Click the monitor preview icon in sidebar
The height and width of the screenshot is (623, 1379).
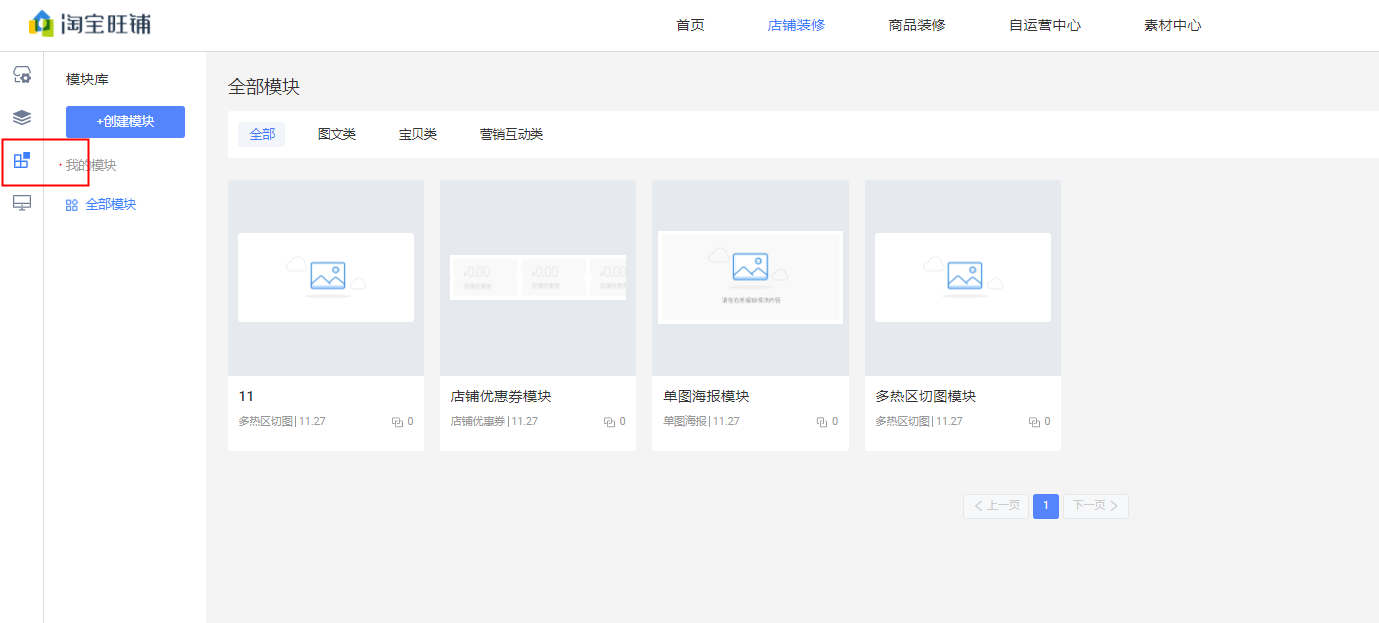tap(21, 204)
